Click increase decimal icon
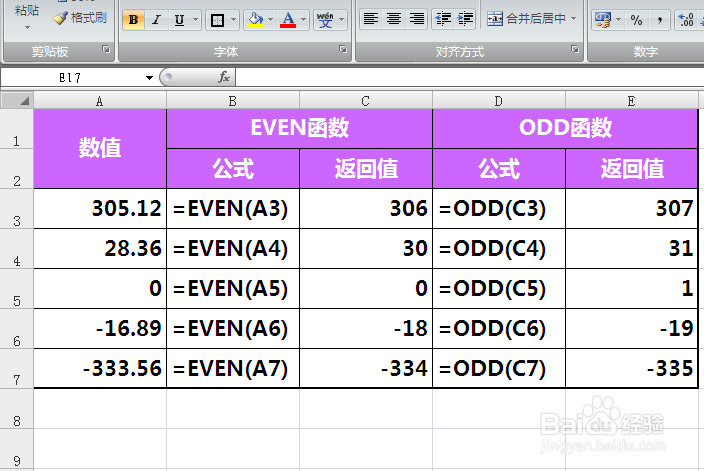704x471 pixels. click(x=686, y=20)
